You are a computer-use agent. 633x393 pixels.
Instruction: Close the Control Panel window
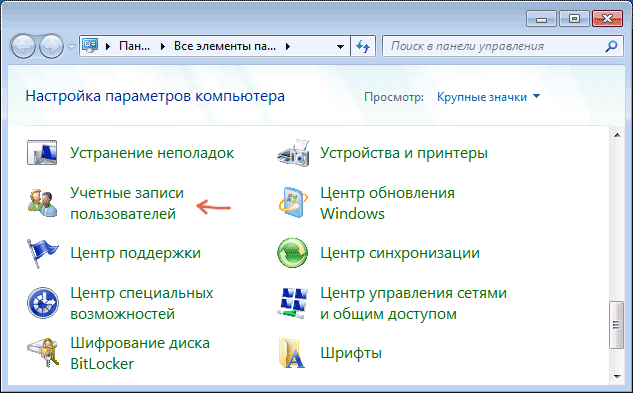[x=607, y=19]
